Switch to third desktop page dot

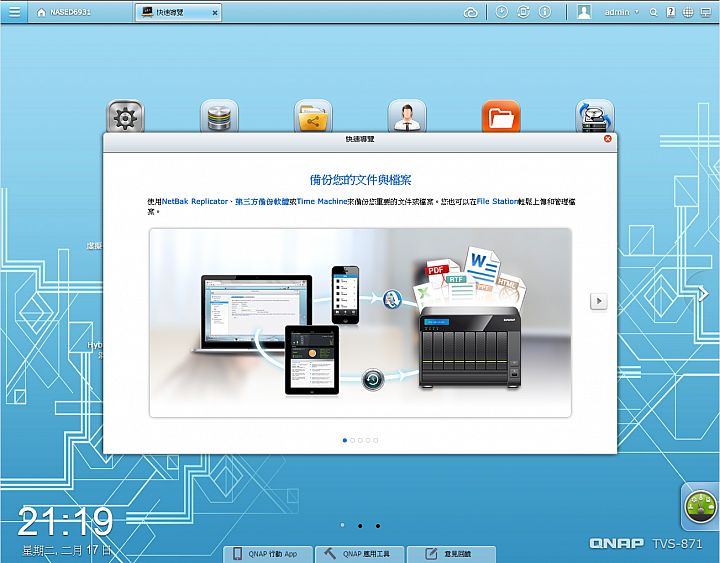(377, 526)
